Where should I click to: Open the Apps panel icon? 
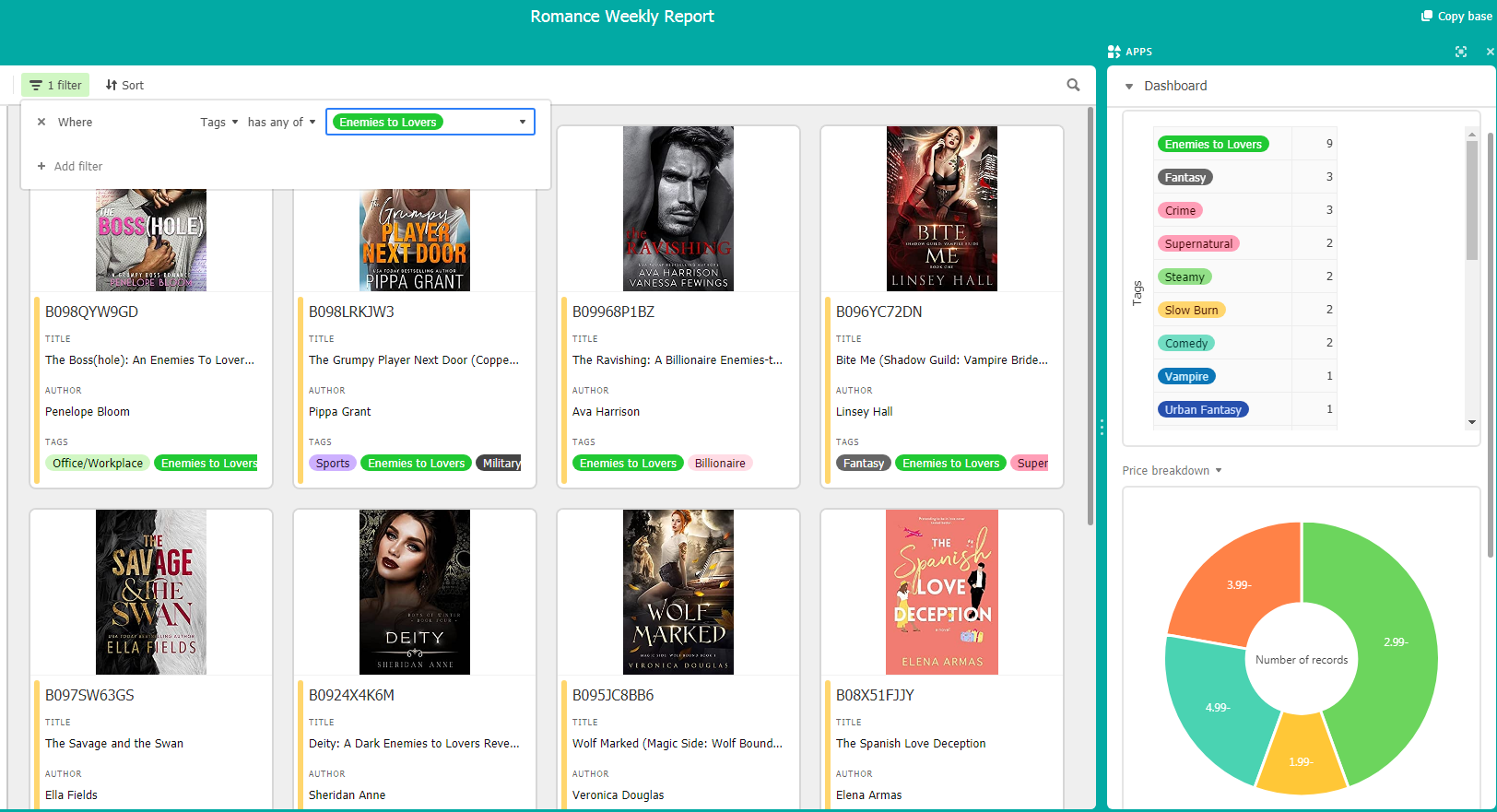pyautogui.click(x=1114, y=52)
